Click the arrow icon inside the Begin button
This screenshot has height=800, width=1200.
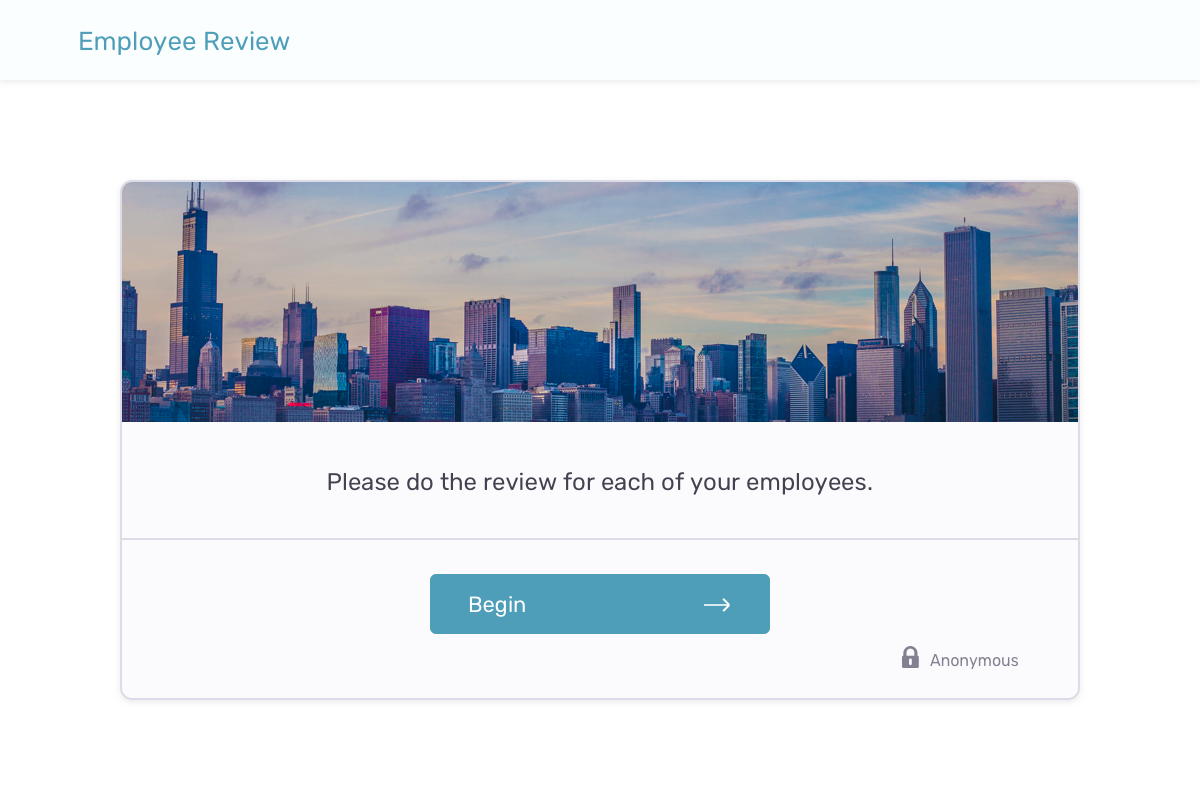point(718,604)
